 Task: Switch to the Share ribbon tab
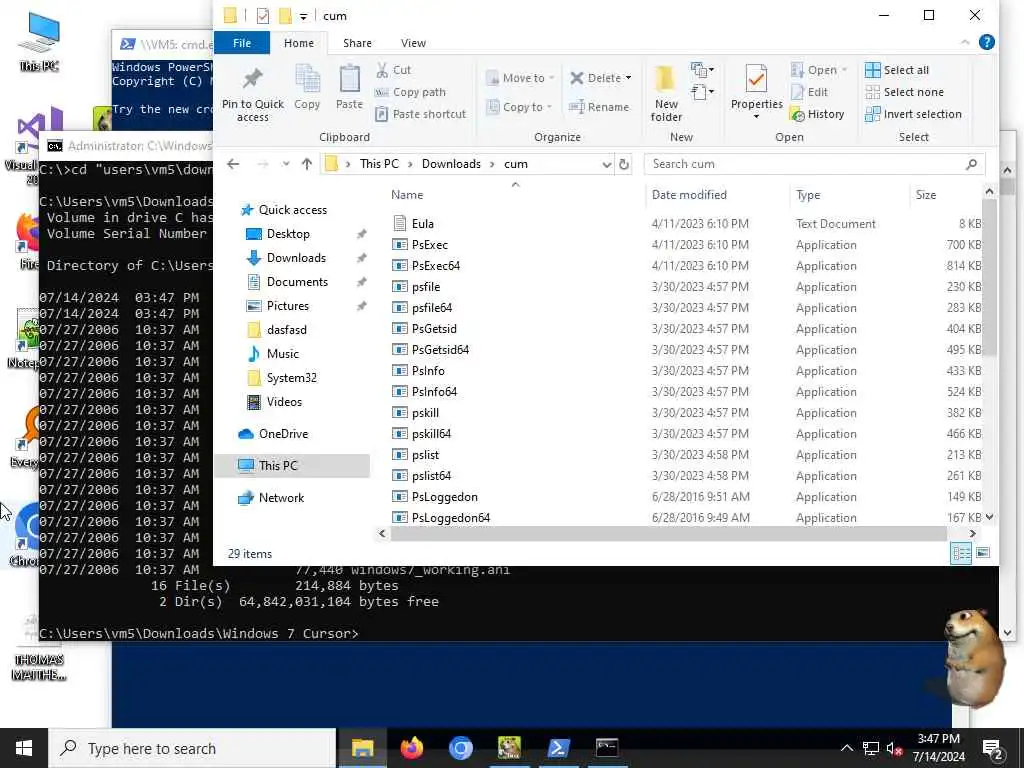coord(357,43)
